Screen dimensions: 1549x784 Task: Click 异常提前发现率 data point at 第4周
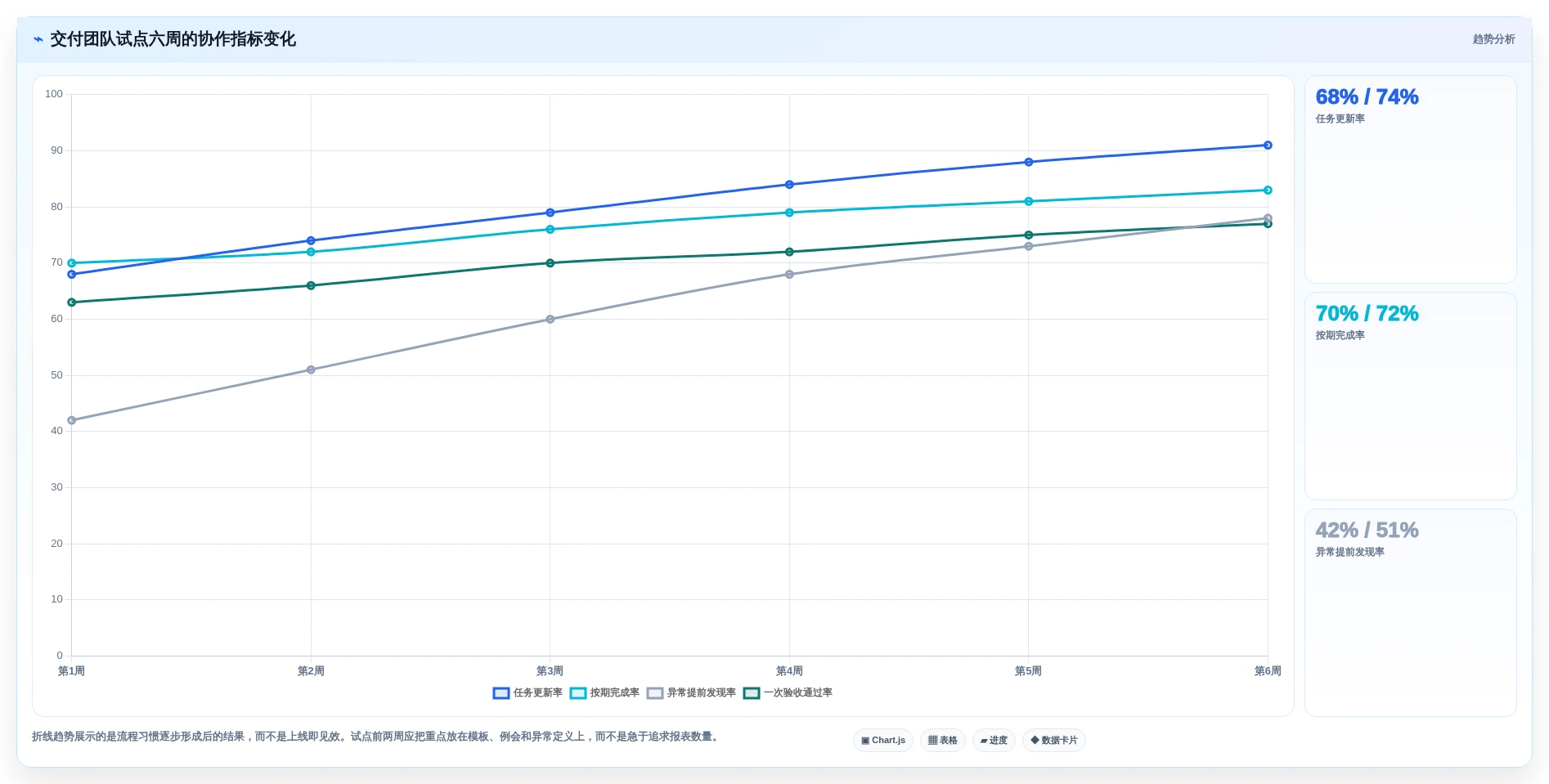point(789,275)
